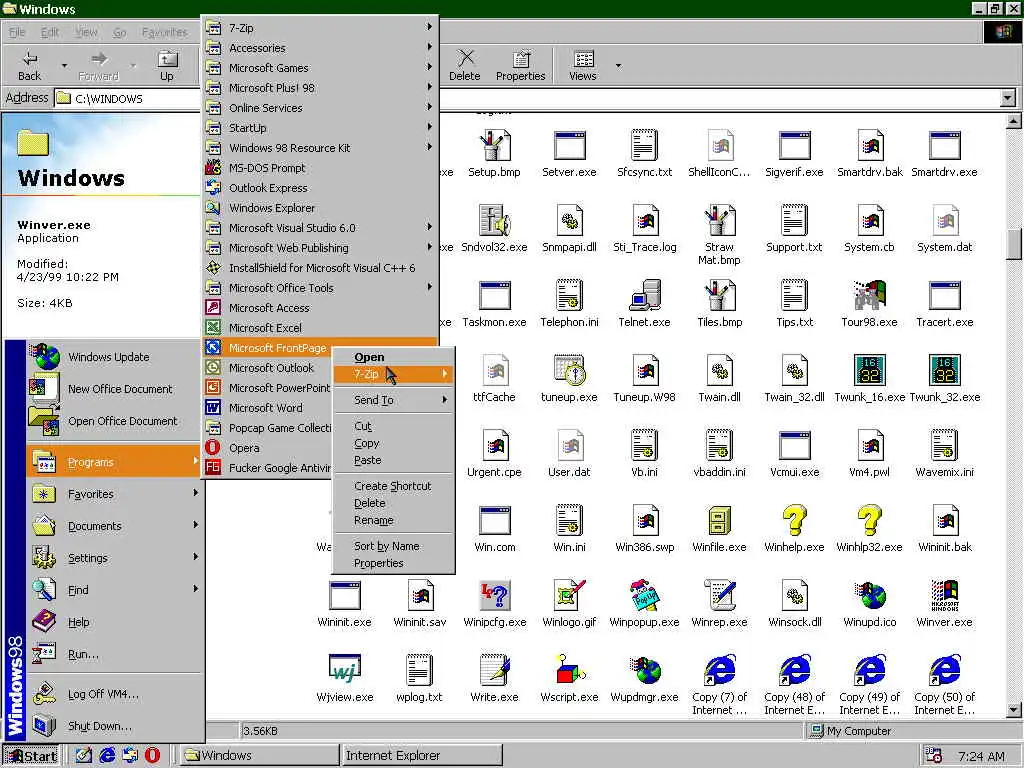Launch Microsoft Excel from Programs menu
Viewport: 1024px width, 768px height.
(x=319, y=328)
